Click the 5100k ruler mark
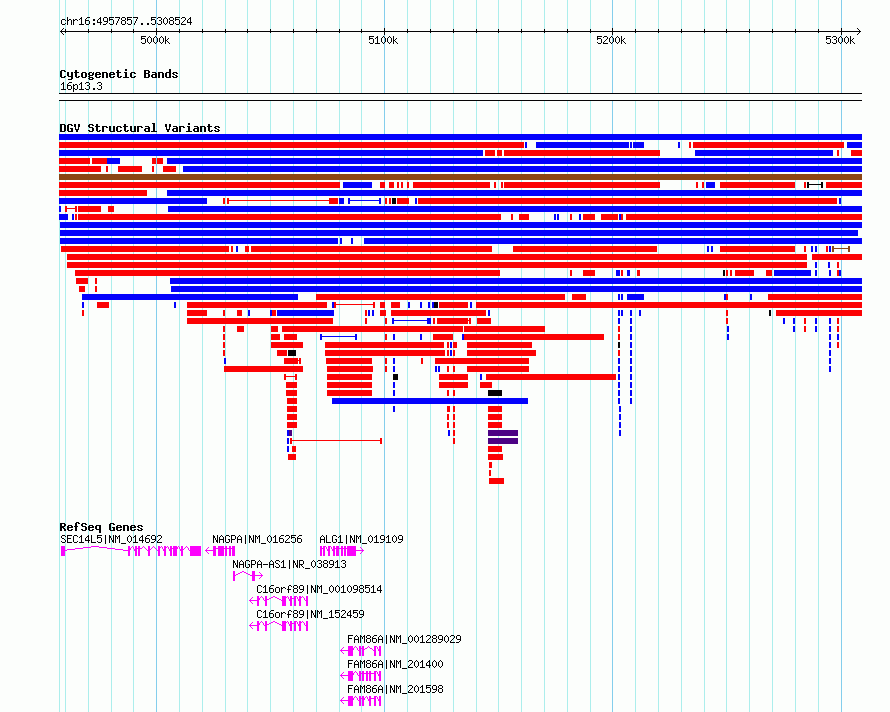Image resolution: width=890 pixels, height=712 pixels. click(383, 40)
